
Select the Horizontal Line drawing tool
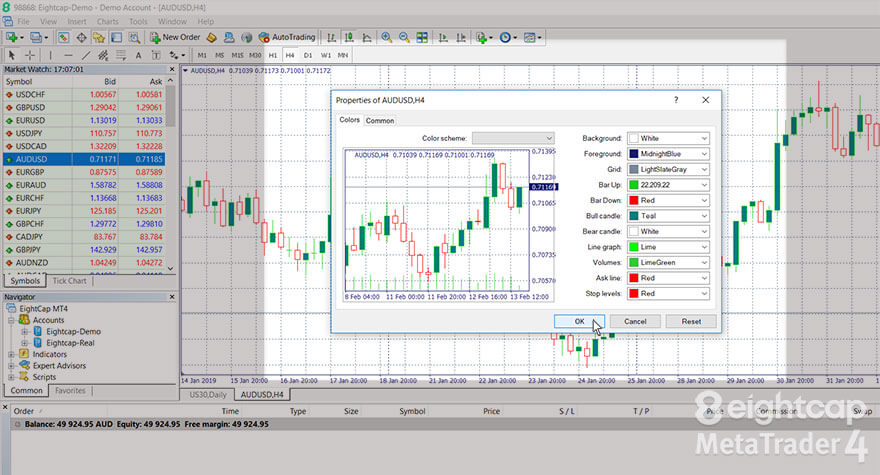(x=68, y=55)
